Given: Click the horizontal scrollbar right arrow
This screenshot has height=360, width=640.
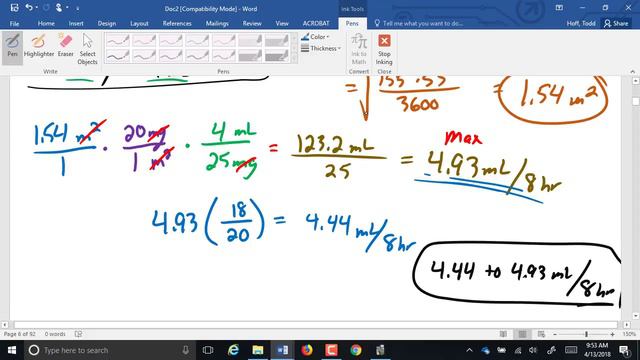Looking at the screenshot, I should [627, 325].
